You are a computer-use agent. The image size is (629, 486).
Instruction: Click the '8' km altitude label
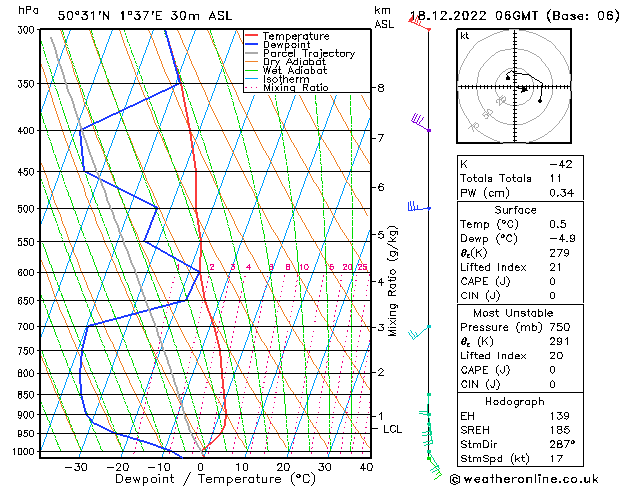pyautogui.click(x=381, y=88)
